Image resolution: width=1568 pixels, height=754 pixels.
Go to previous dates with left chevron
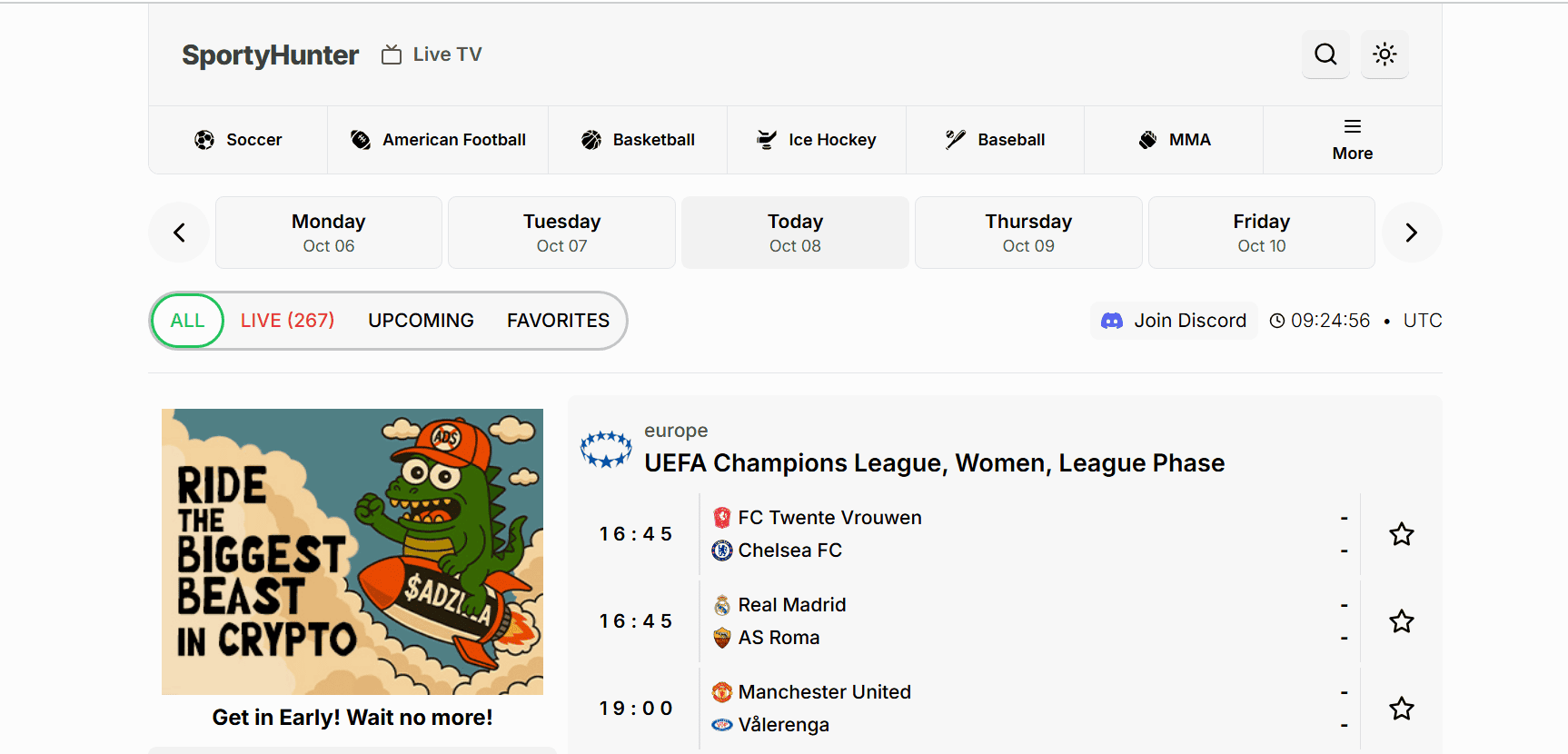pyautogui.click(x=179, y=233)
